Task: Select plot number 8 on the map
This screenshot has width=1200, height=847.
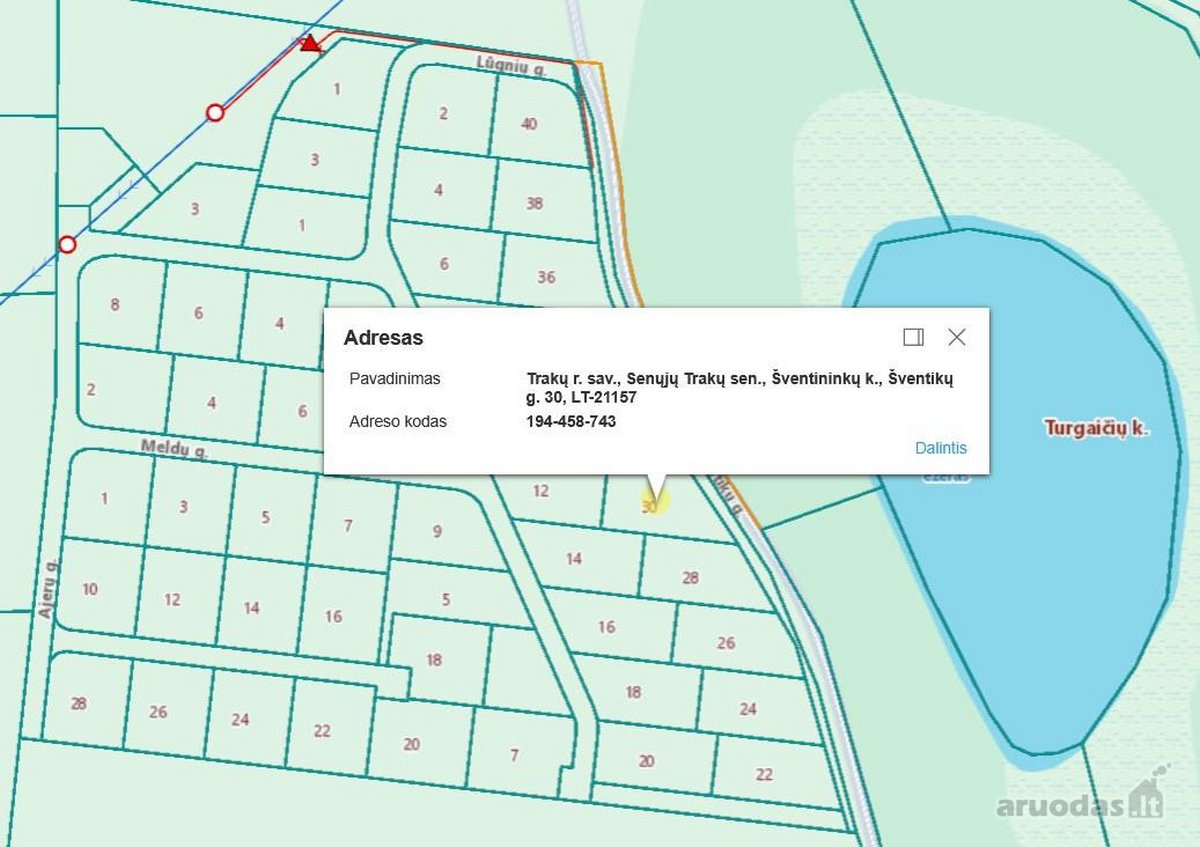Action: coord(115,304)
